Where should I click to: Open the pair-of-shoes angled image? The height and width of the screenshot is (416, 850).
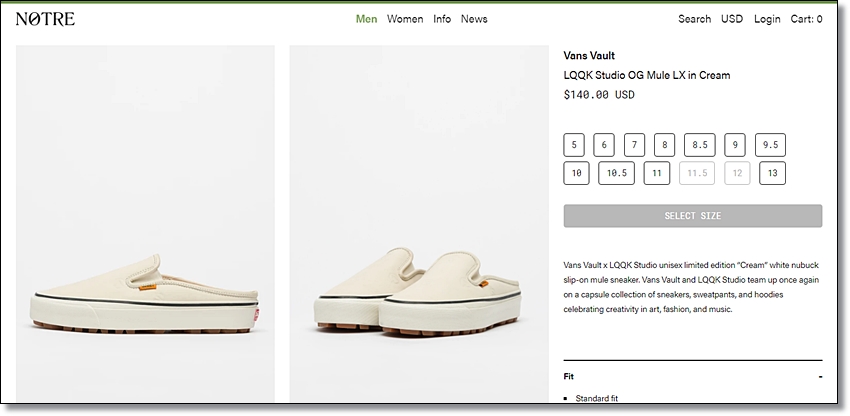(x=419, y=223)
